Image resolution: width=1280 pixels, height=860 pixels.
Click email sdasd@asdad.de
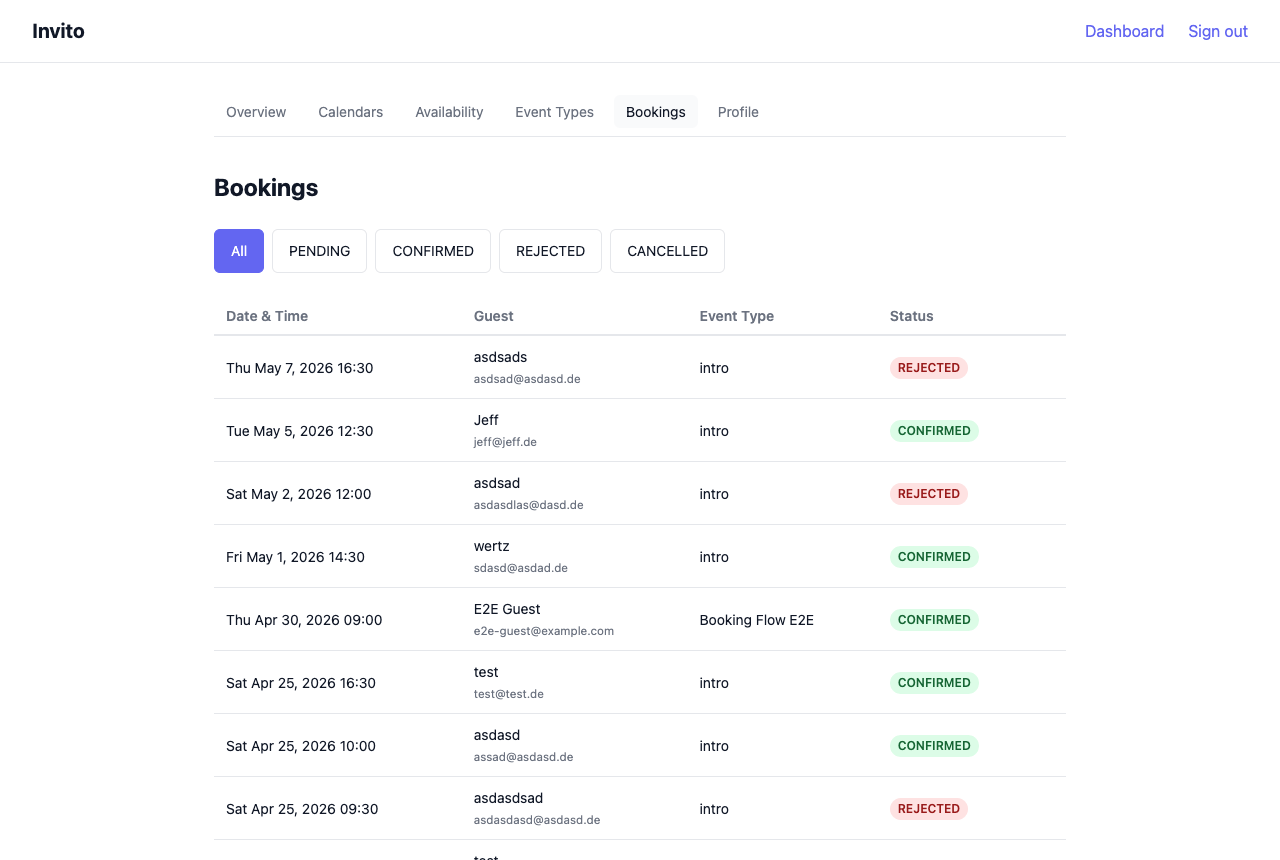(521, 568)
